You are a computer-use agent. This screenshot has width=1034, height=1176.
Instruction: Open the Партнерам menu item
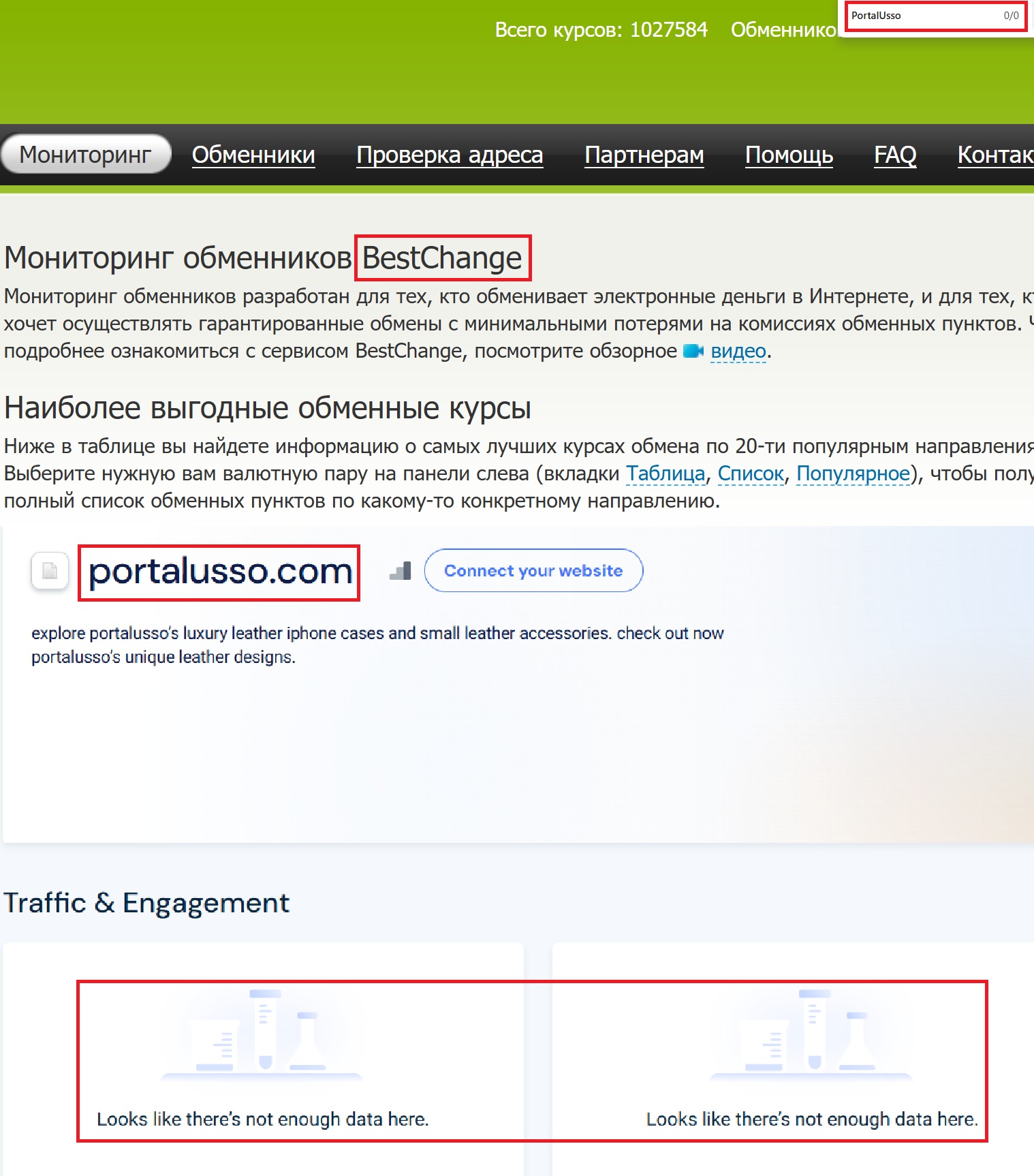[644, 155]
